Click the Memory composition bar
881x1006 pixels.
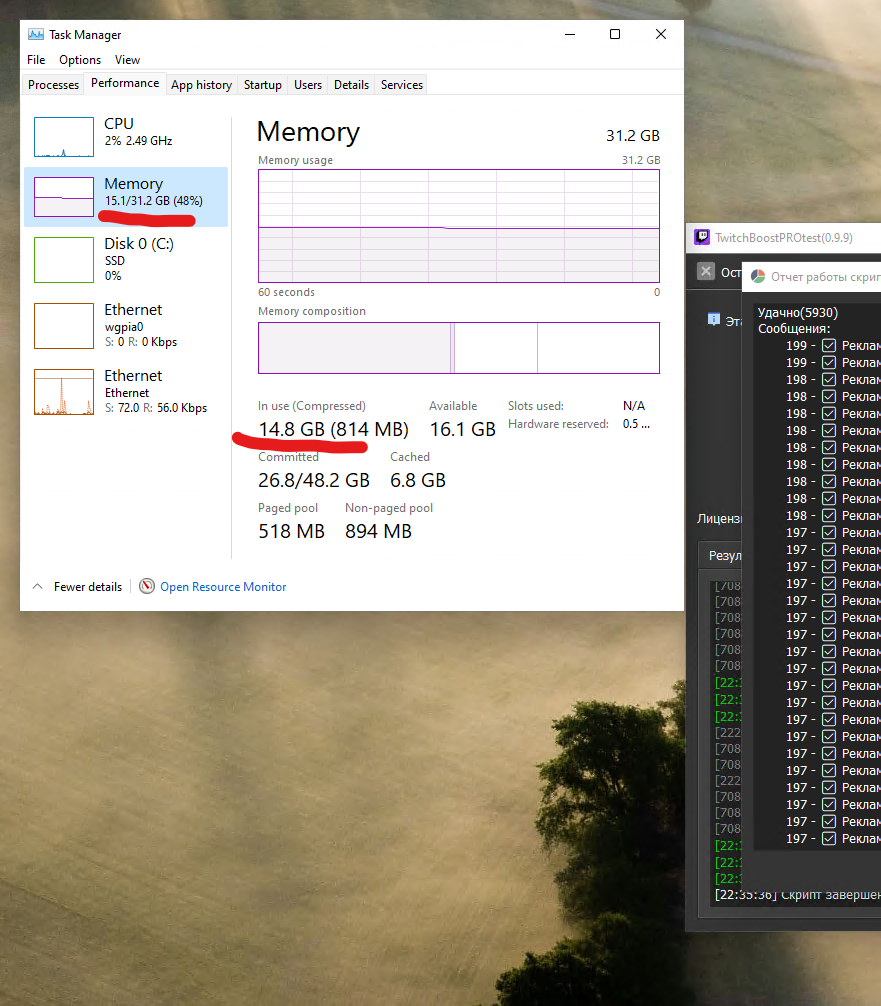pyautogui.click(x=458, y=348)
